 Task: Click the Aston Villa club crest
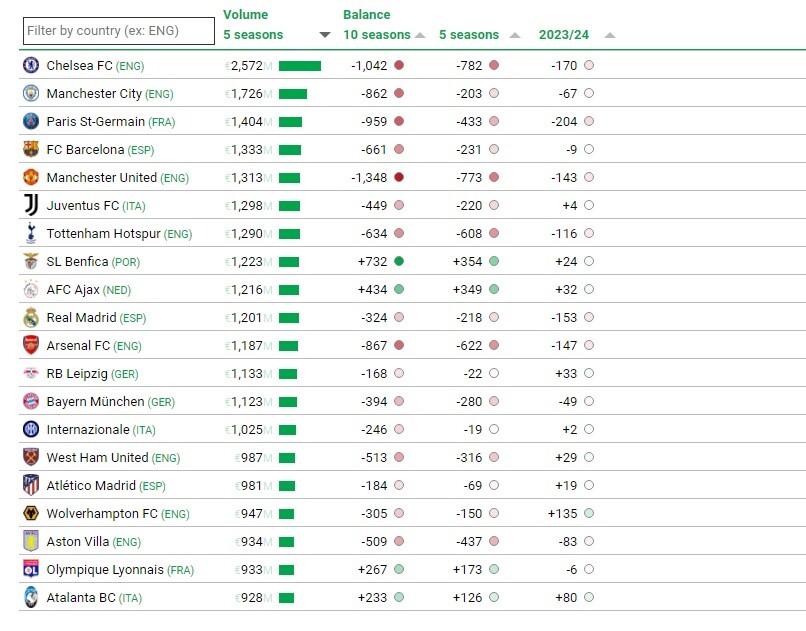coord(31,541)
